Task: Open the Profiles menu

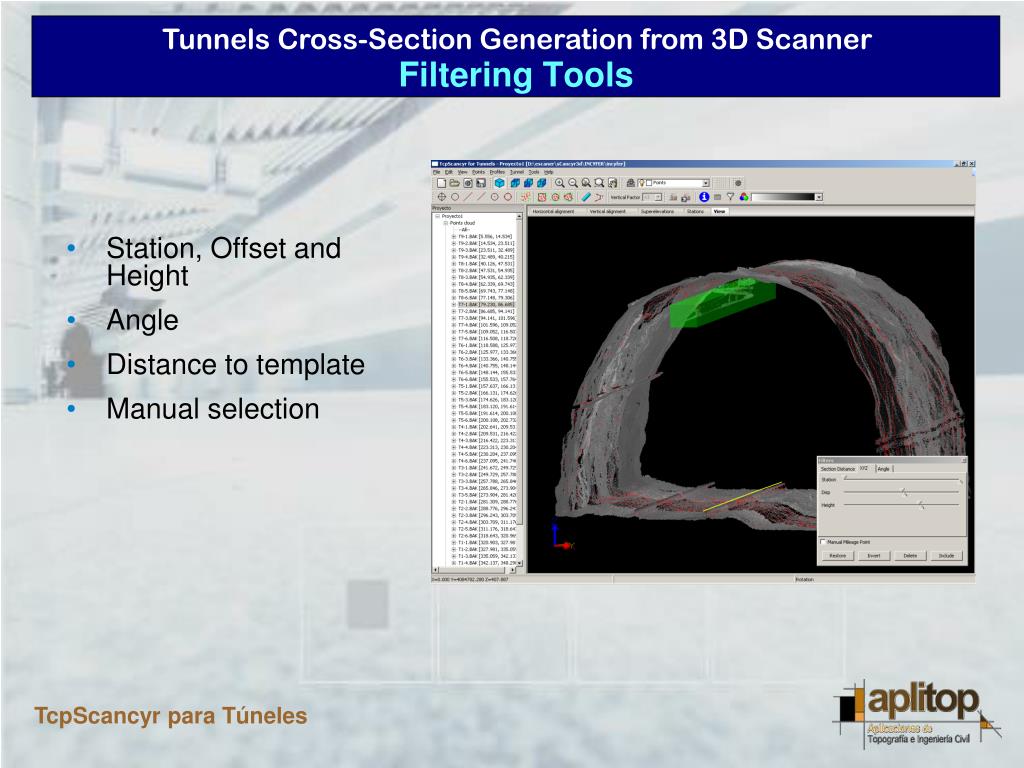Action: click(x=497, y=172)
